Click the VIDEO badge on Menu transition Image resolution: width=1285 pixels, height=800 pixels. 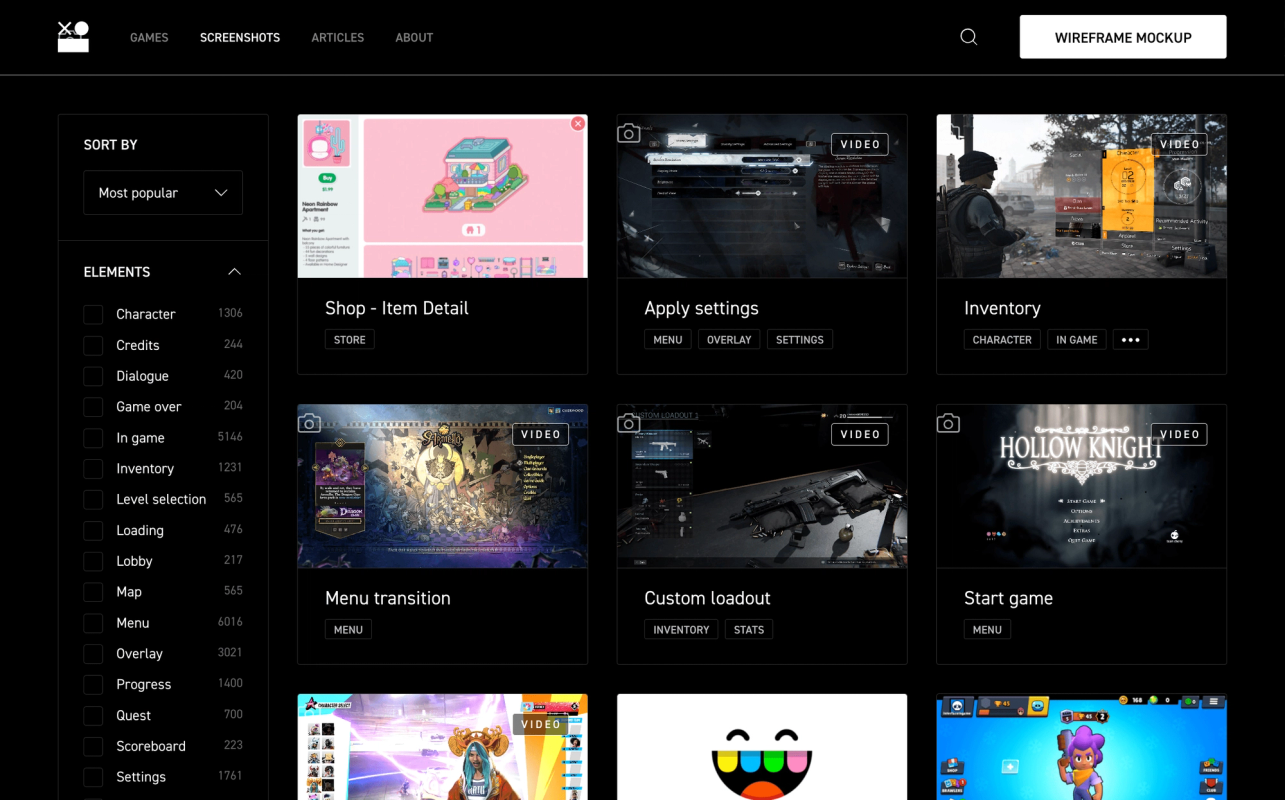pyautogui.click(x=541, y=434)
